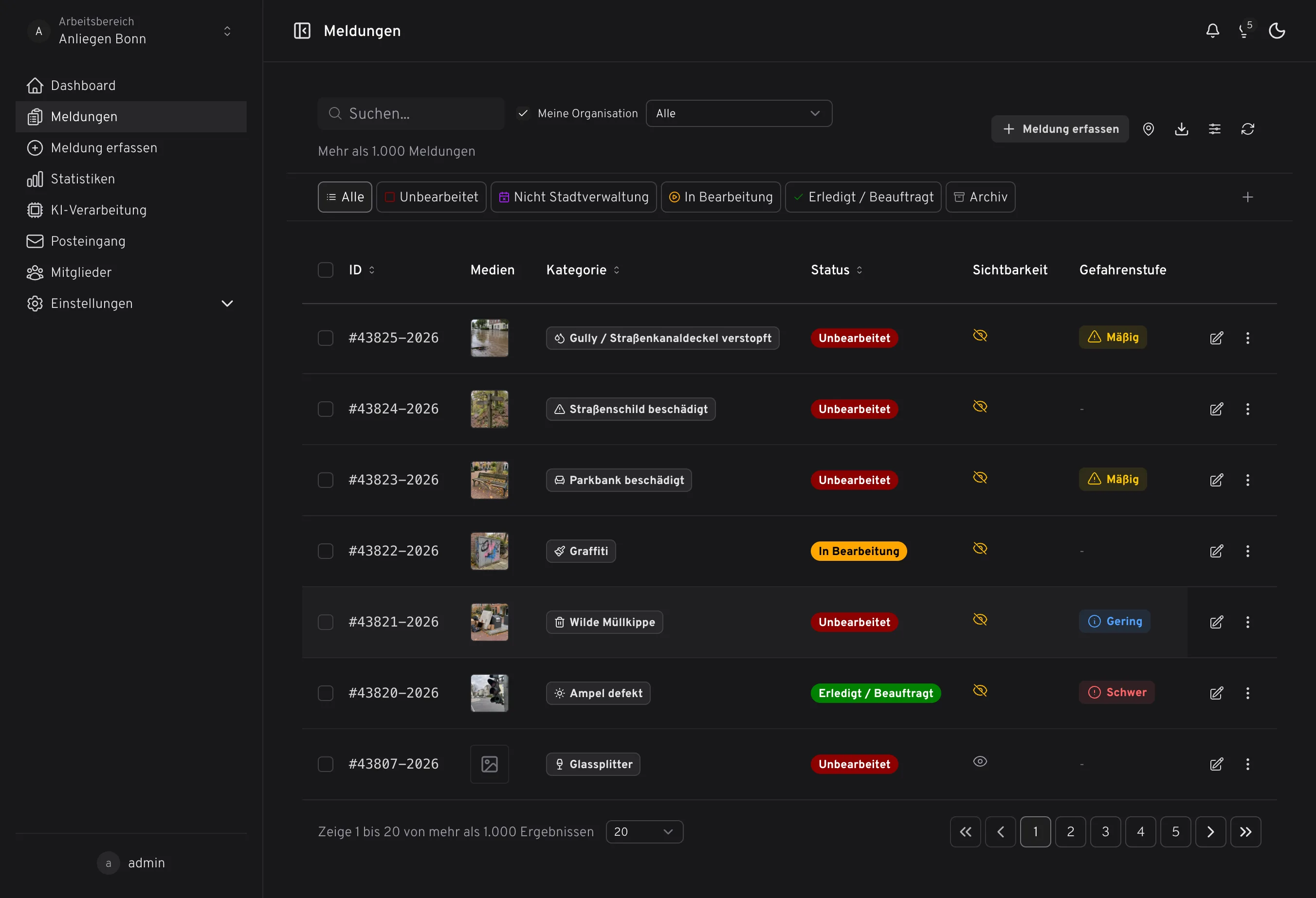
Task: Open the Alle filter dropdown
Action: pos(738,114)
